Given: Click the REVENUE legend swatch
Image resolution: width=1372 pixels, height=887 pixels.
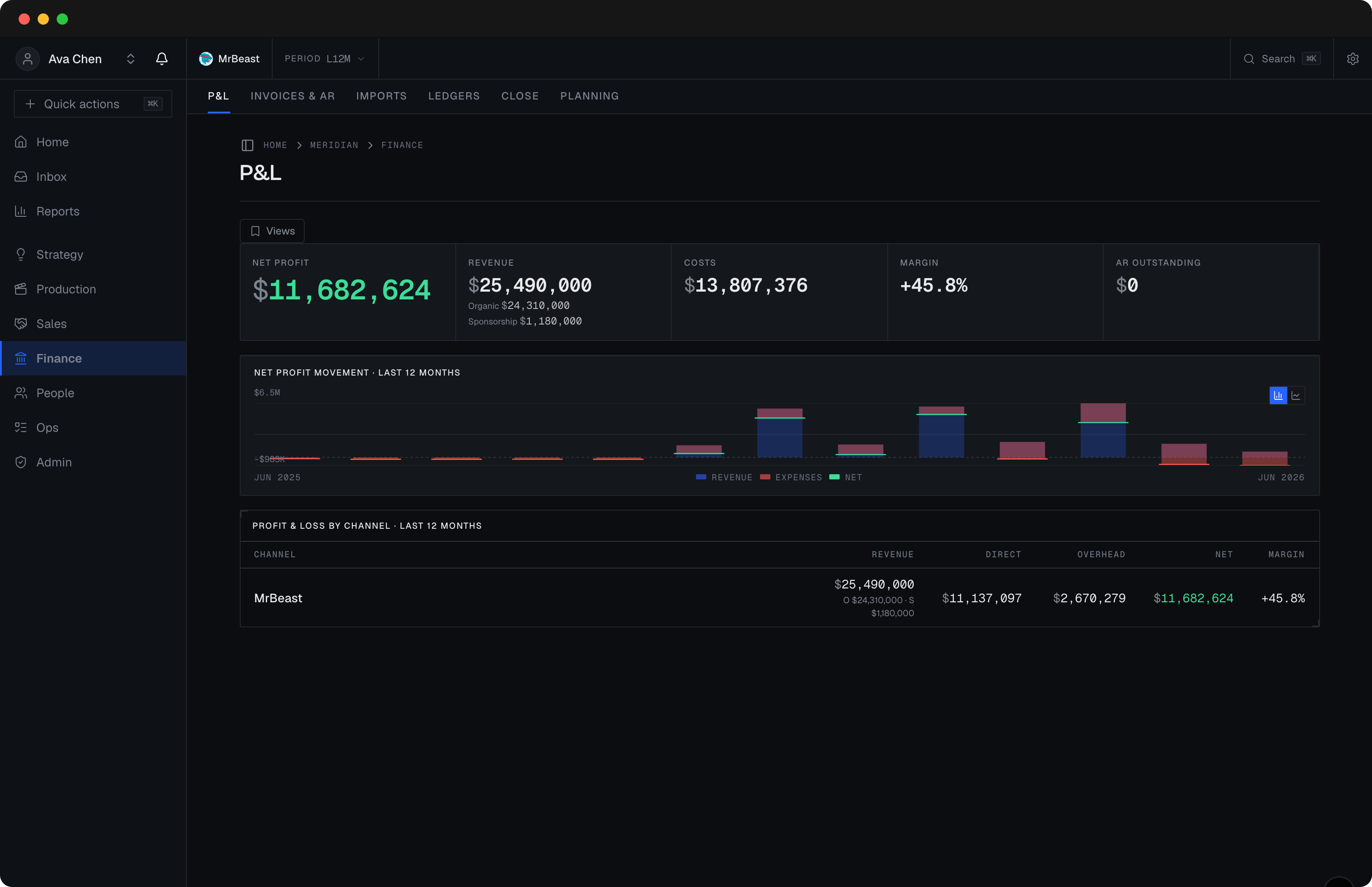Looking at the screenshot, I should pyautogui.click(x=701, y=477).
